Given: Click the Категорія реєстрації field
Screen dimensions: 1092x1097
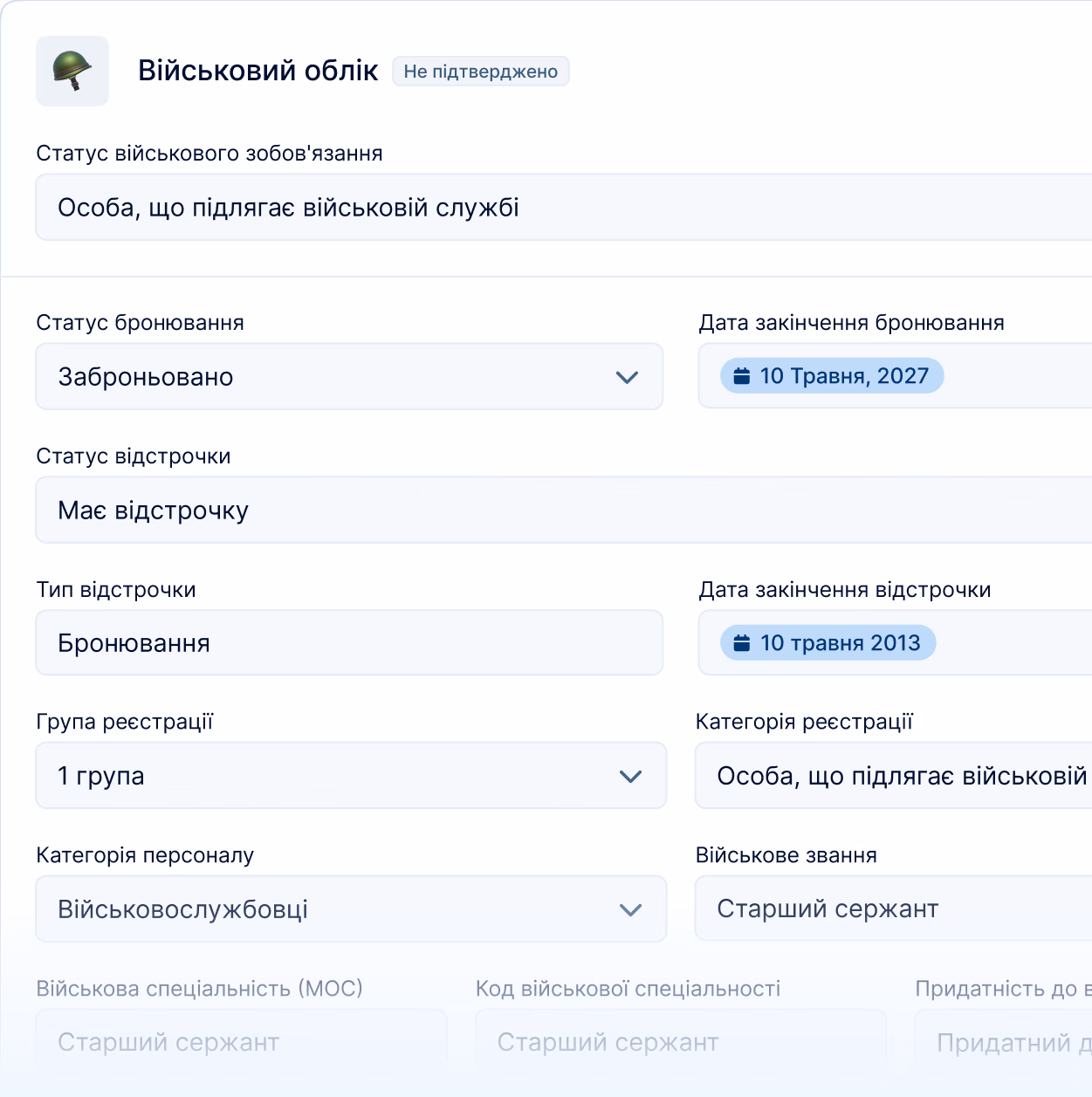Looking at the screenshot, I should [x=894, y=776].
